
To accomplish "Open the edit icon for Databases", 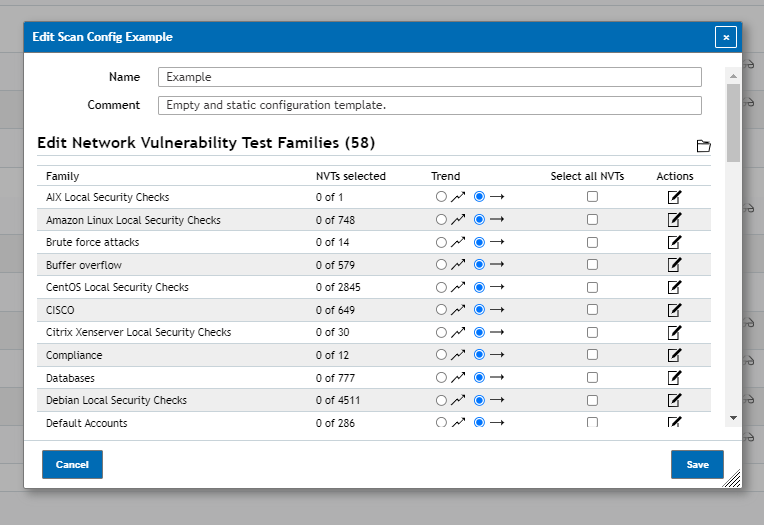I will coord(674,378).
